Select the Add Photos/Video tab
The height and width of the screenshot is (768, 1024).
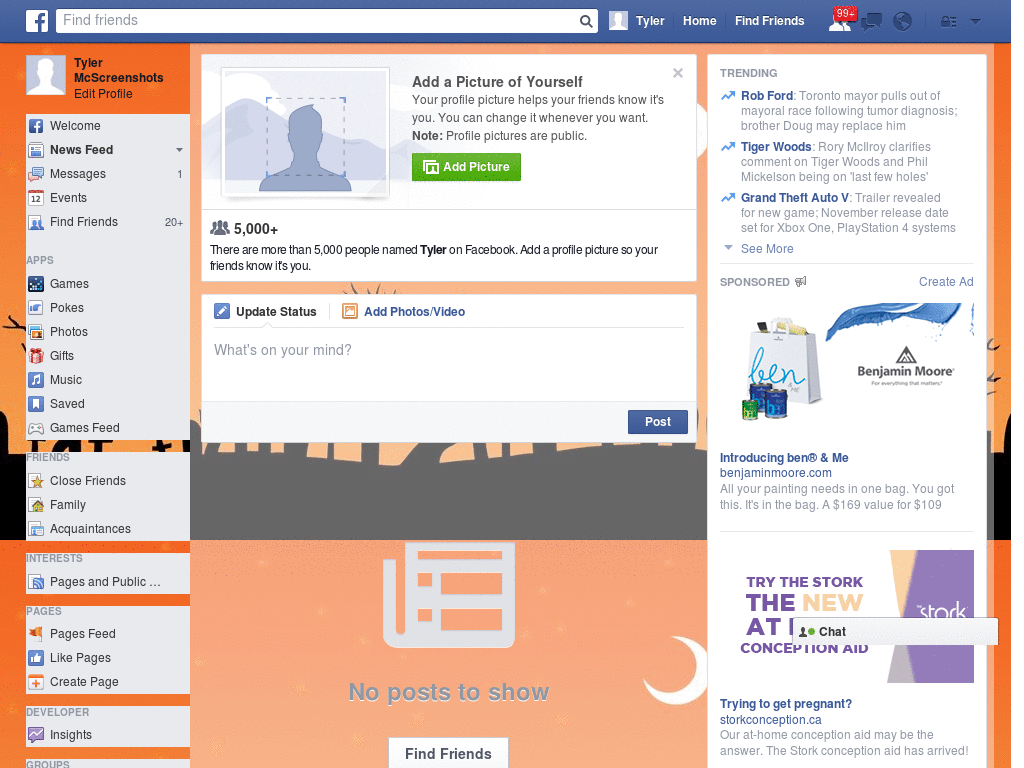point(404,312)
